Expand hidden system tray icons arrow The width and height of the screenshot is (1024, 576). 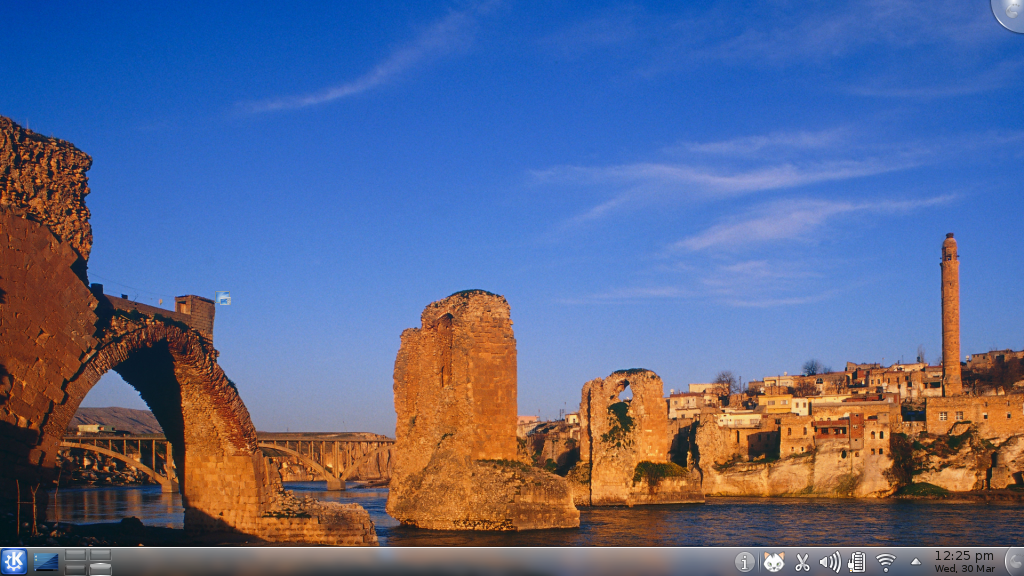click(916, 562)
